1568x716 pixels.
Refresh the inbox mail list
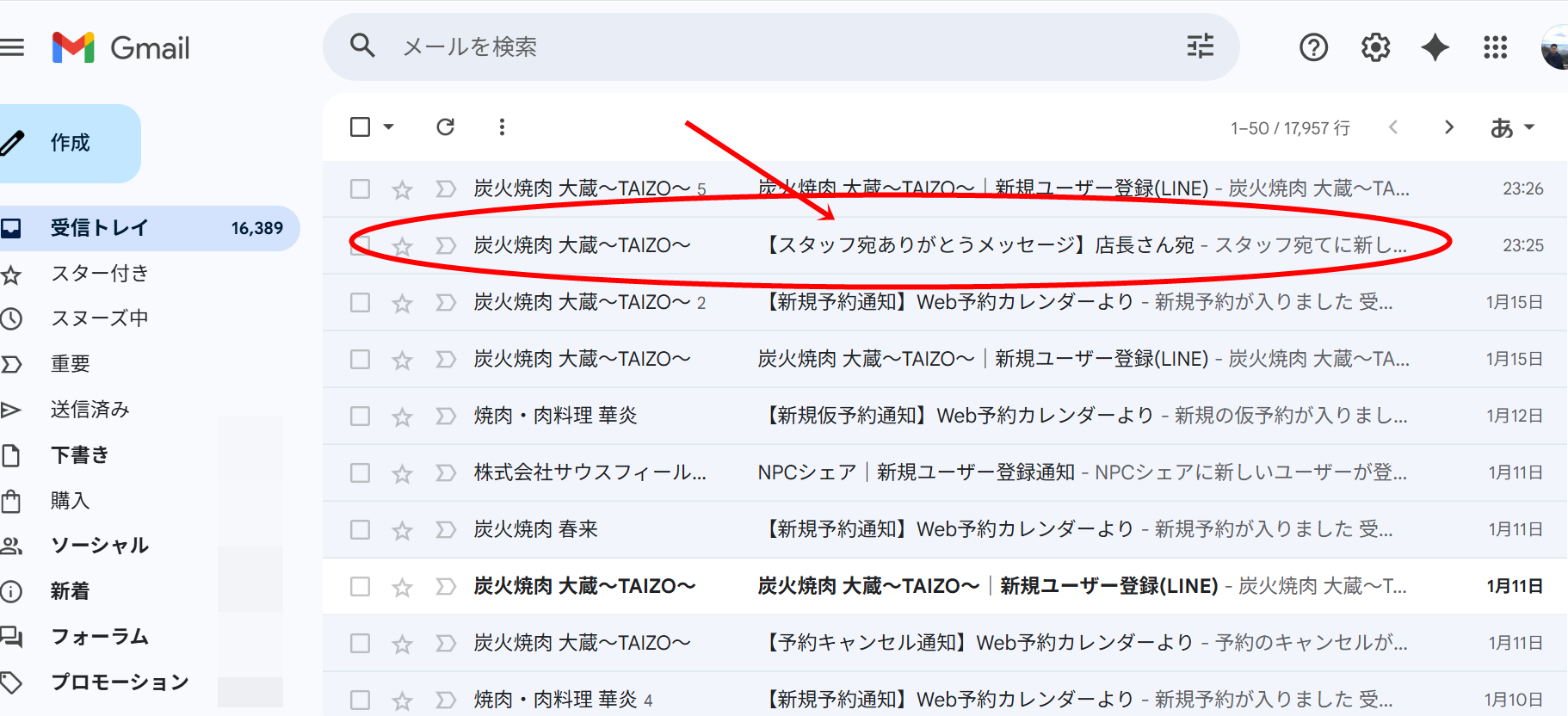445,127
